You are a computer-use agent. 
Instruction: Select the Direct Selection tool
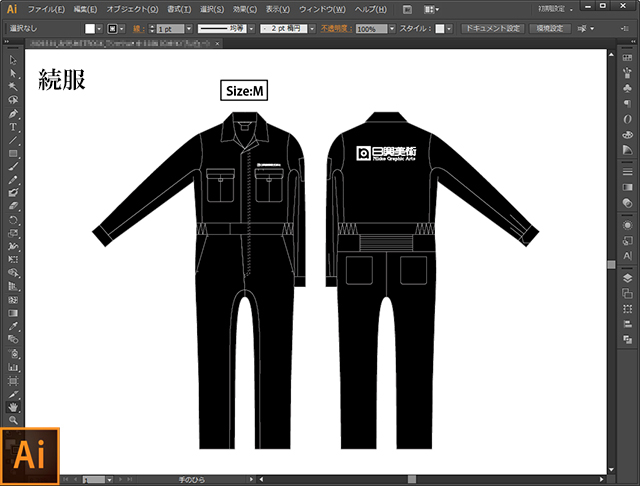(x=13, y=73)
